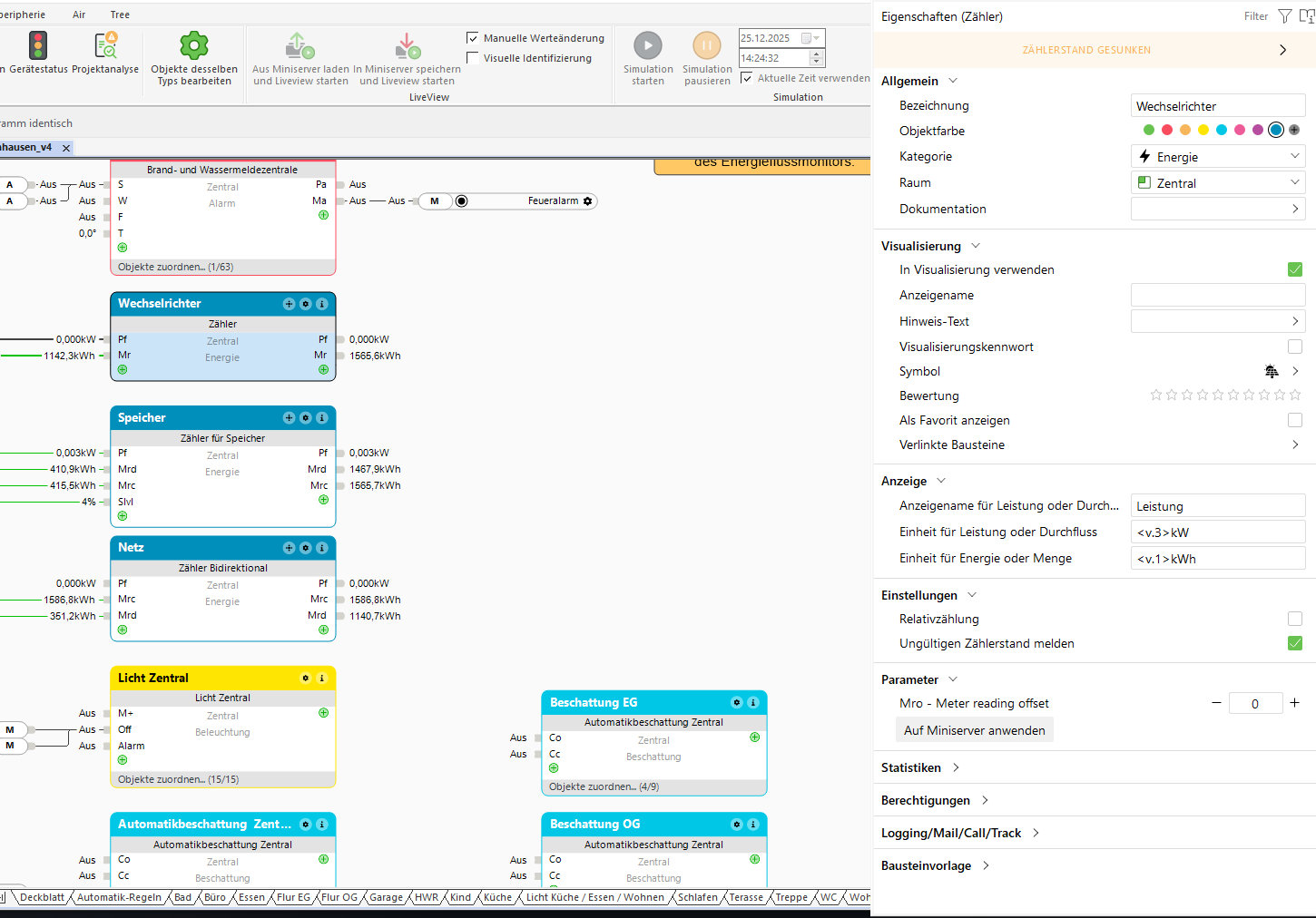Show info for the Beschattung EG block

click(753, 703)
